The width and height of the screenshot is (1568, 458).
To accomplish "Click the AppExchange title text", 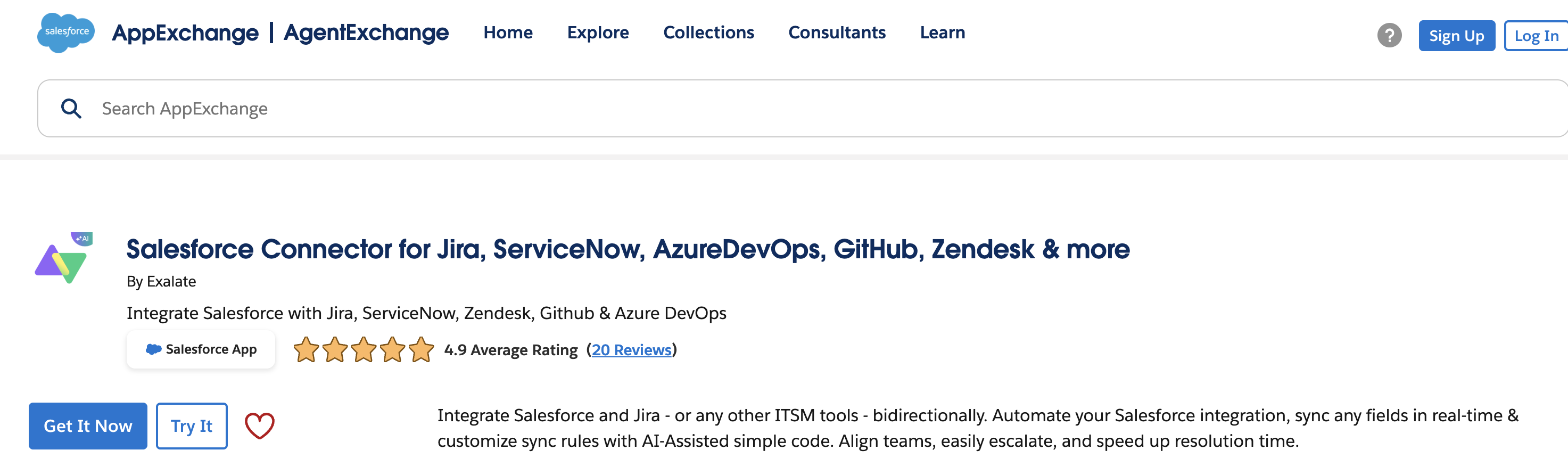I will (185, 33).
